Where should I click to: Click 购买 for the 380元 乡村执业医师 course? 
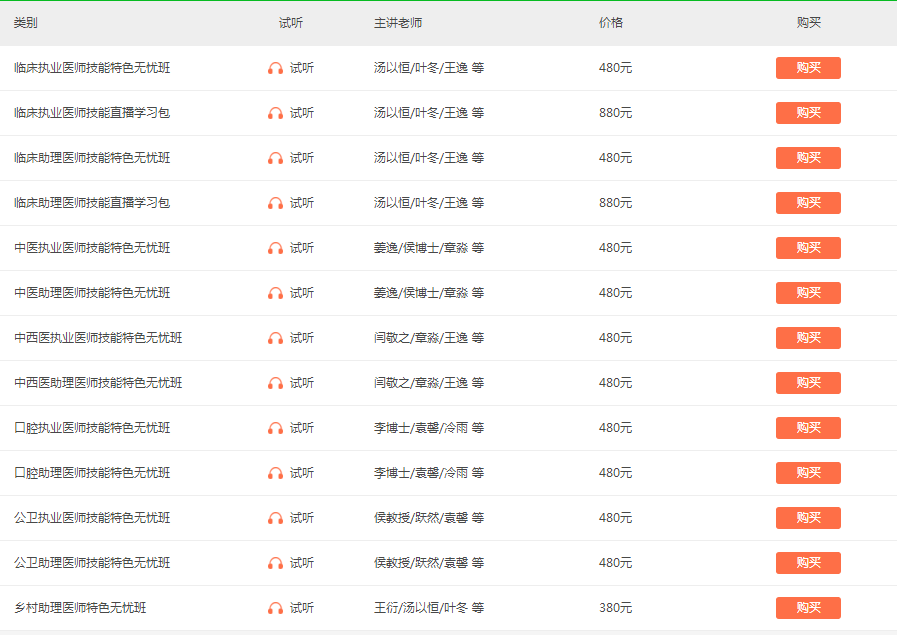tap(807, 607)
